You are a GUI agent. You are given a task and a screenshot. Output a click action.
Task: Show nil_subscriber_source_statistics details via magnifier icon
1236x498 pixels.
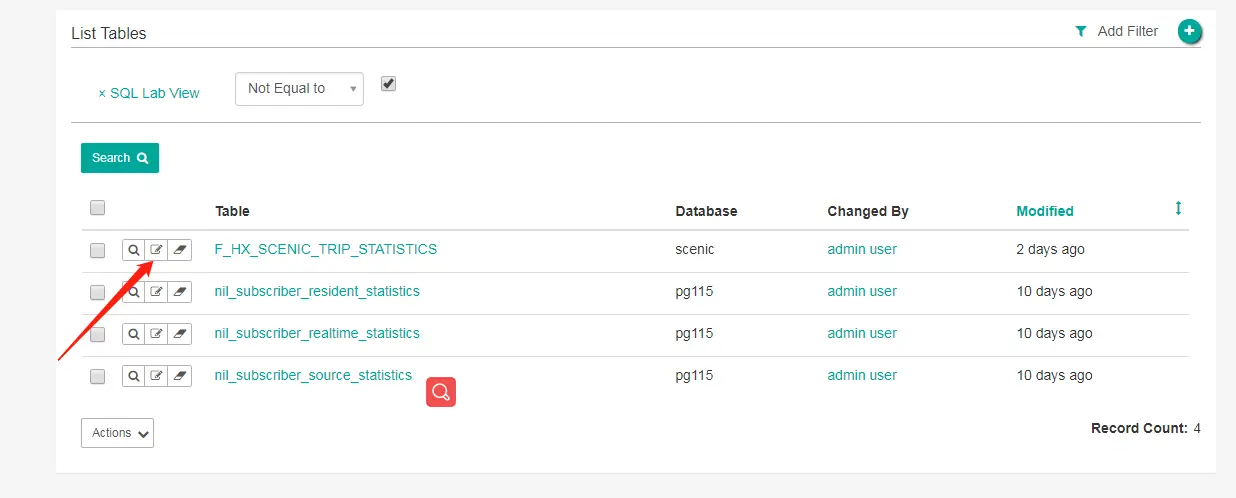pos(133,376)
